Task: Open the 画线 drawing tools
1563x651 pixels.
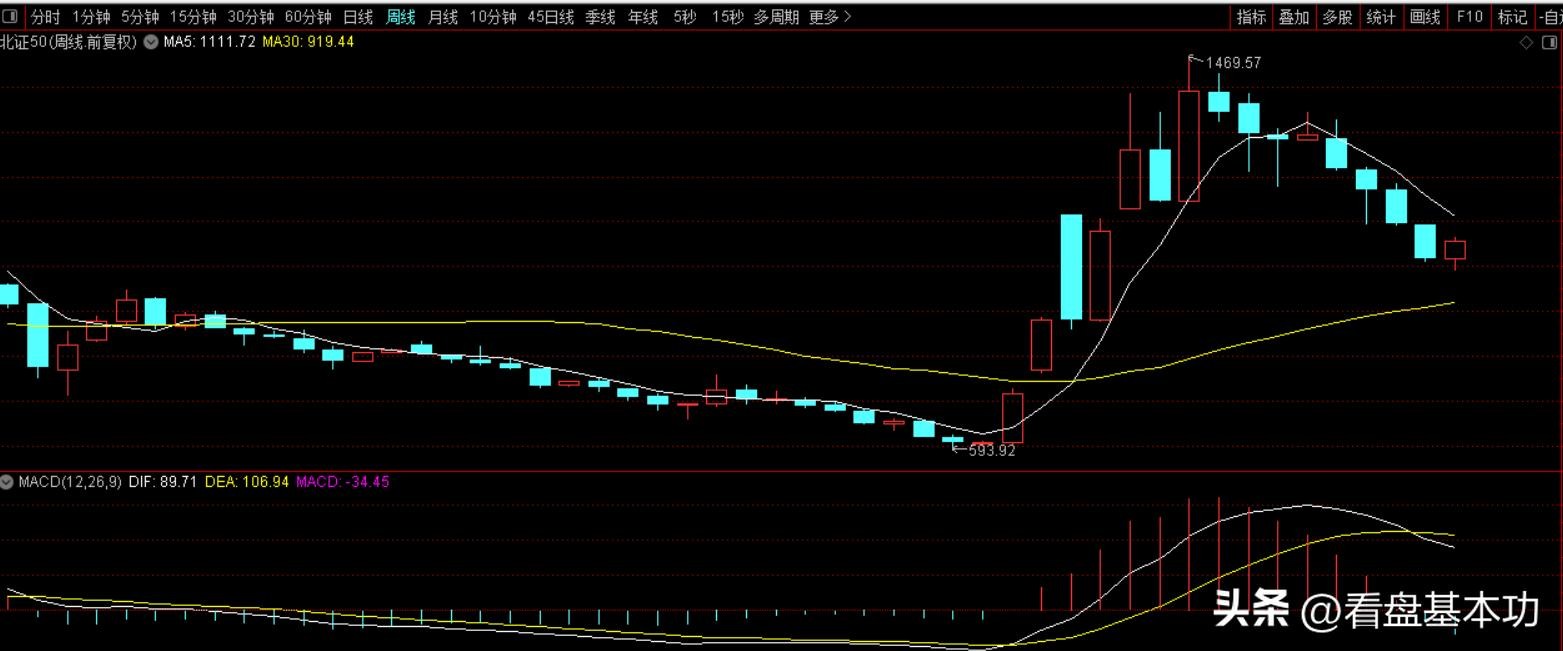Action: (1425, 17)
